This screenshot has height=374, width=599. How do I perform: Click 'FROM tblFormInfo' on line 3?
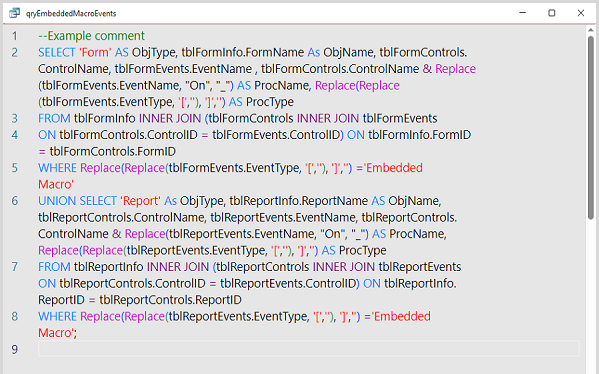pos(87,118)
